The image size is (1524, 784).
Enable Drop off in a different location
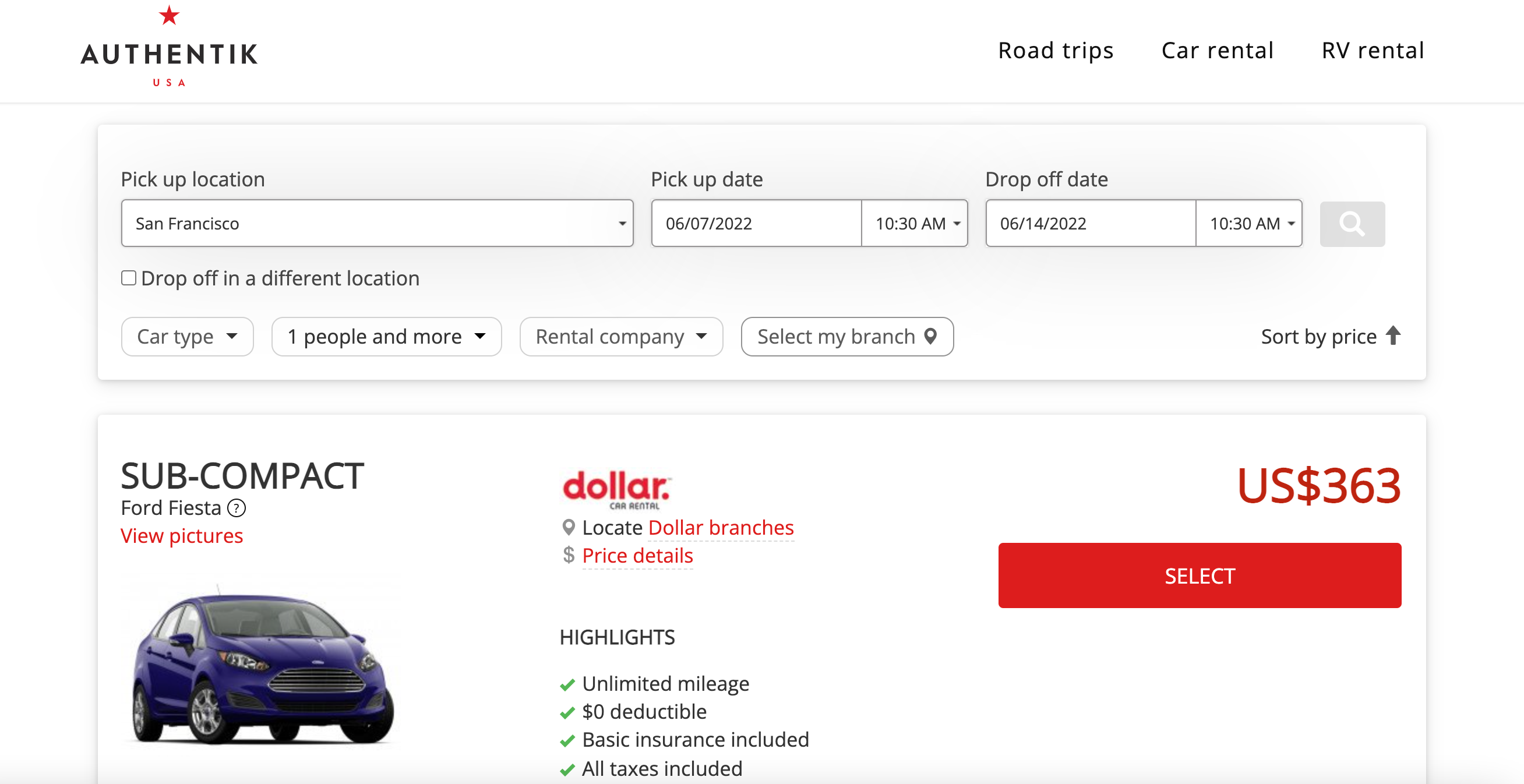coord(128,277)
